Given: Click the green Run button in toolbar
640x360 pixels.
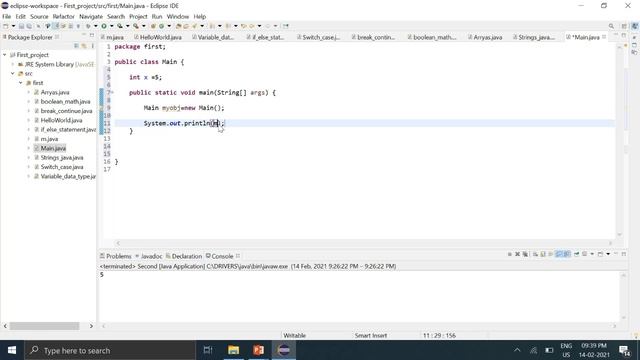Looking at the screenshot, I should [x=104, y=26].
